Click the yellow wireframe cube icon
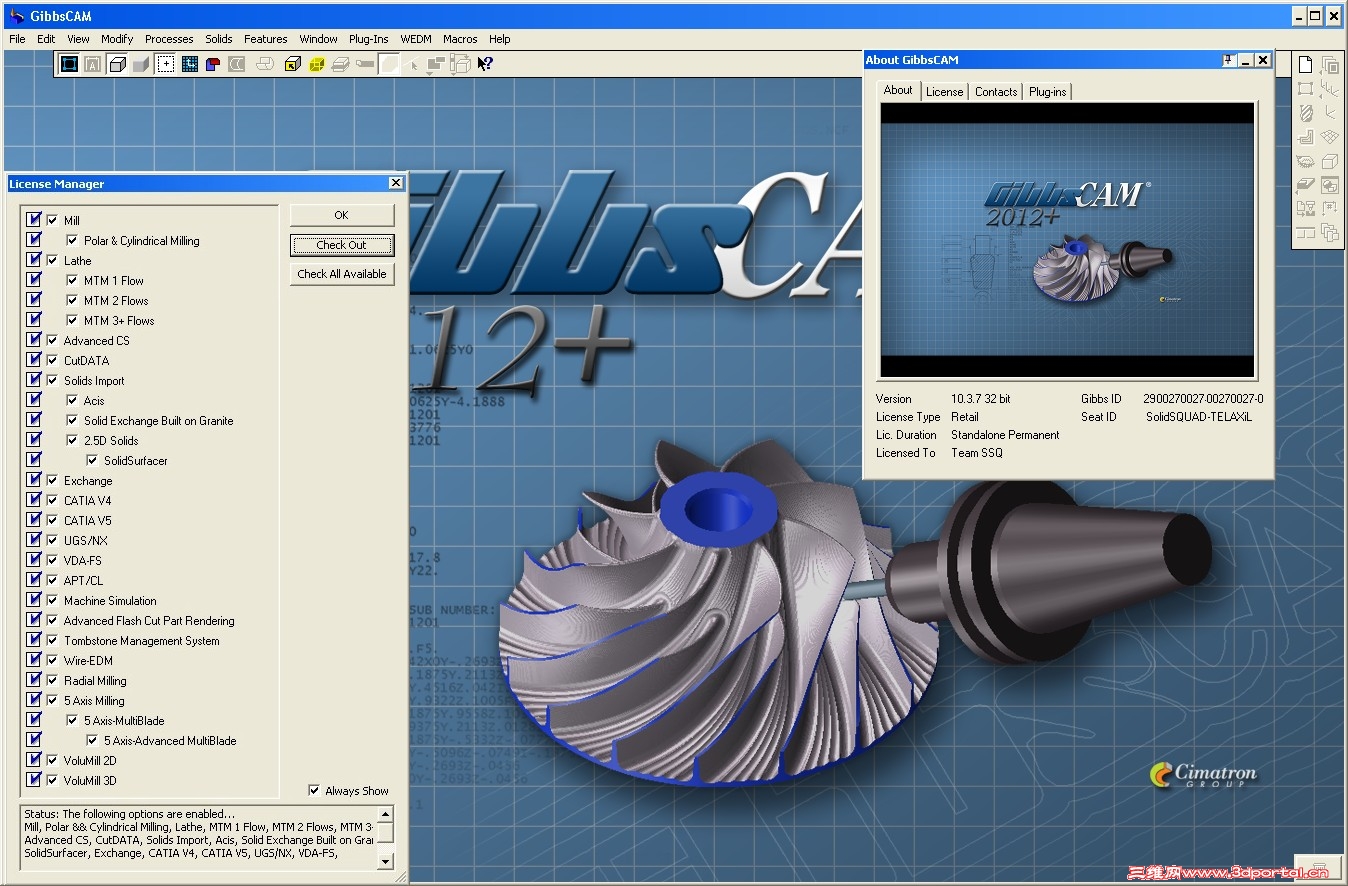 click(x=316, y=64)
